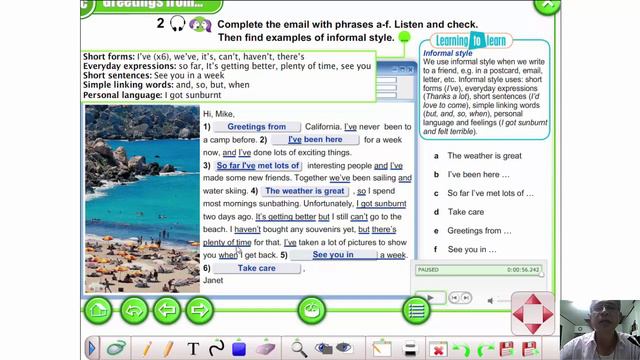This screenshot has width=640, height=360.
Task: Click blank 6 'Take care' field
Action: [257, 268]
